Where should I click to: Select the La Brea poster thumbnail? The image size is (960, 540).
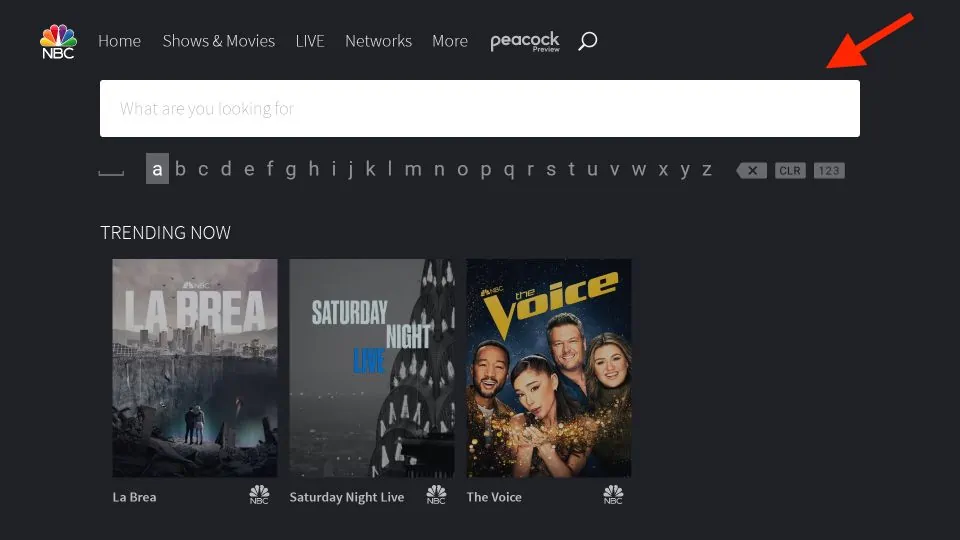[195, 368]
